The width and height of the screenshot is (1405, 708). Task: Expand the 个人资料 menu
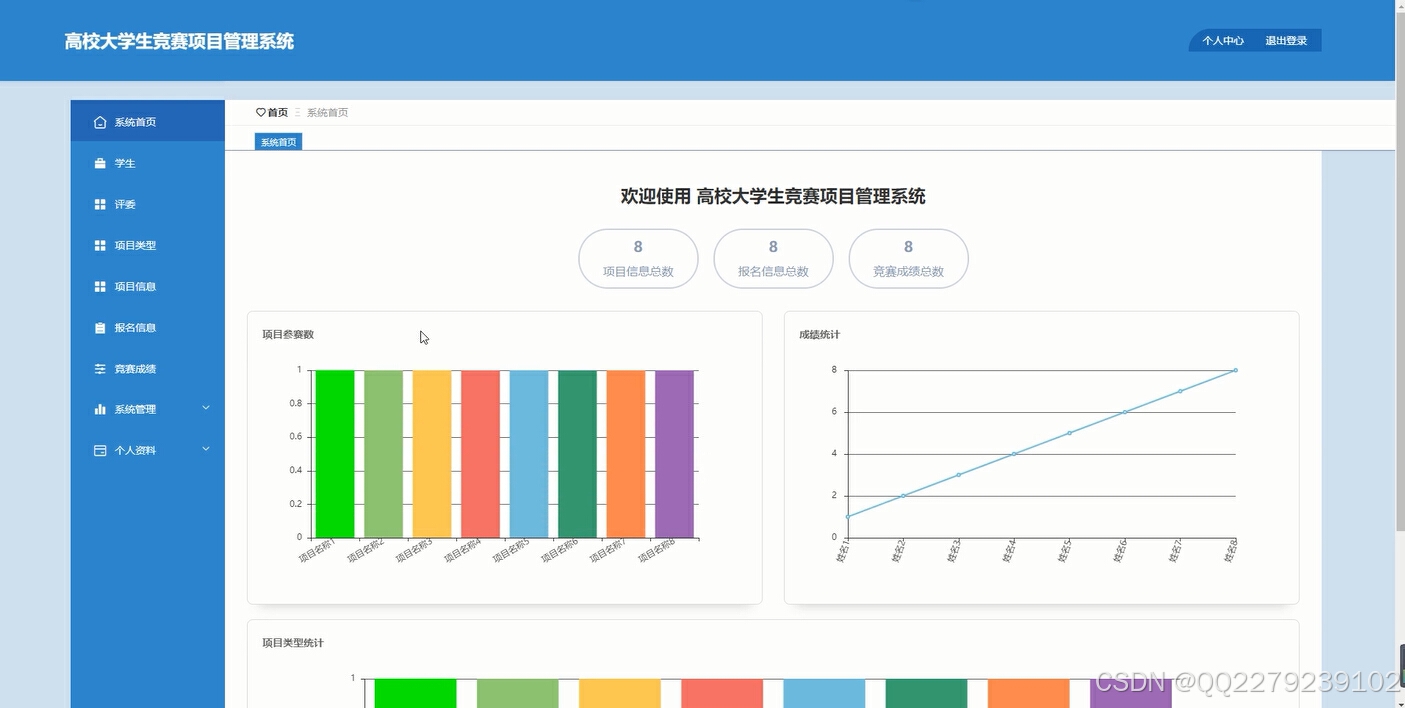coord(147,449)
